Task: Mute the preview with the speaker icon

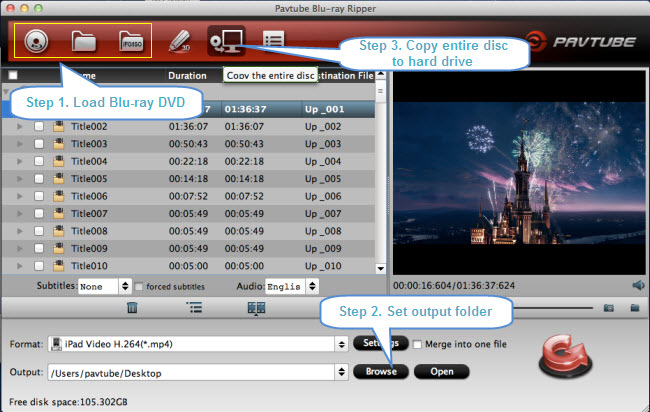Action: tap(638, 285)
